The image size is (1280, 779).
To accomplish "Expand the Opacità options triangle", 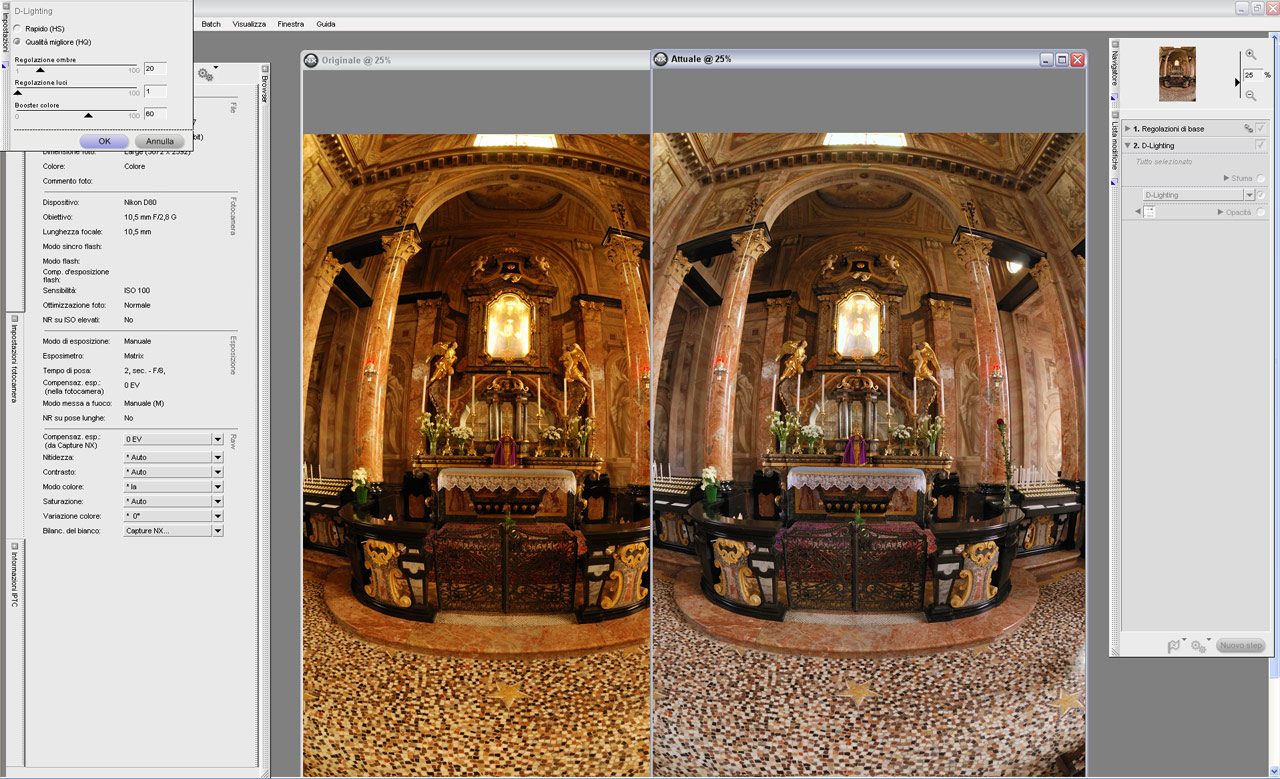I will coord(1220,212).
